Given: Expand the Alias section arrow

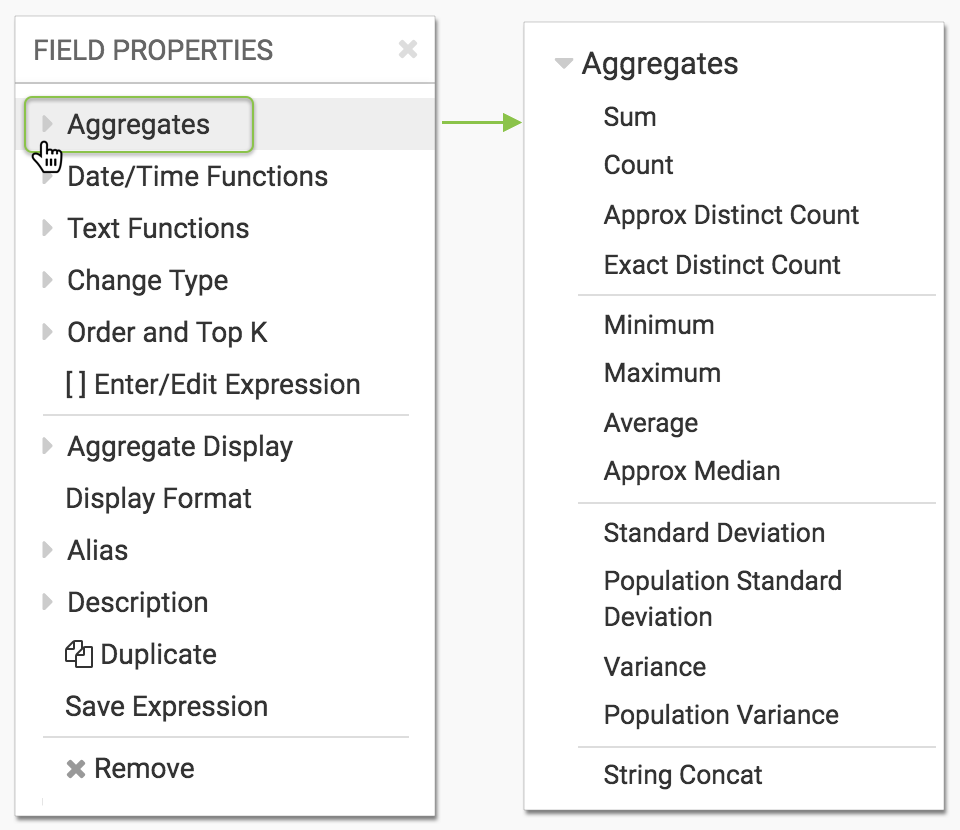Looking at the screenshot, I should [x=47, y=550].
